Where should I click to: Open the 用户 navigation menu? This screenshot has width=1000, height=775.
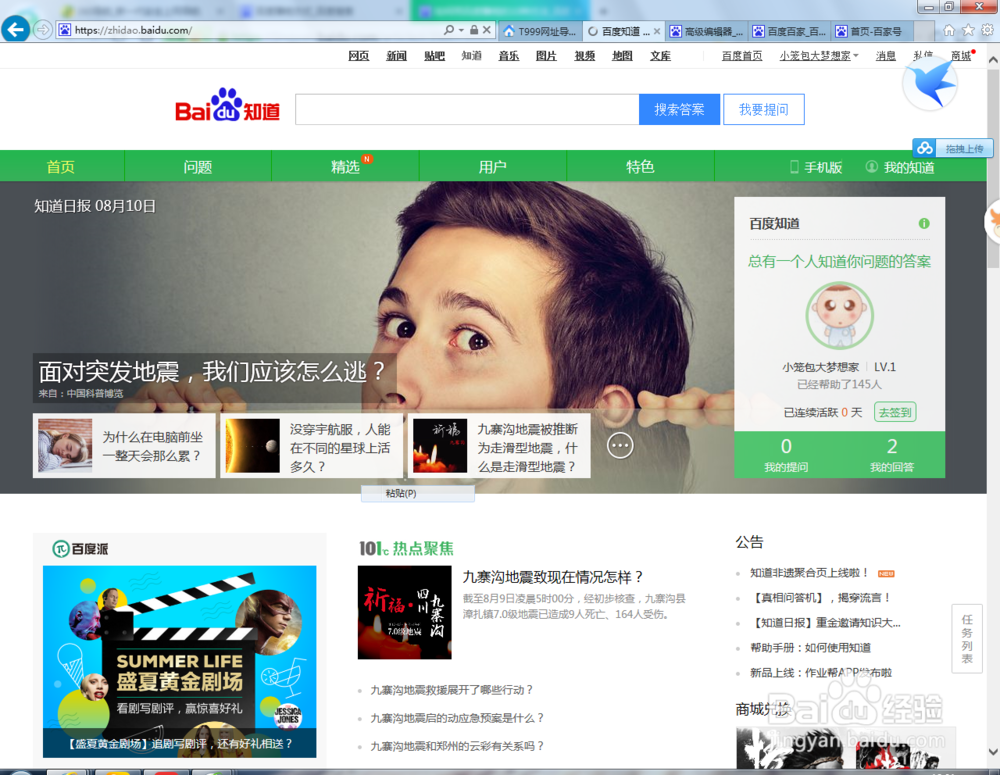[492, 166]
